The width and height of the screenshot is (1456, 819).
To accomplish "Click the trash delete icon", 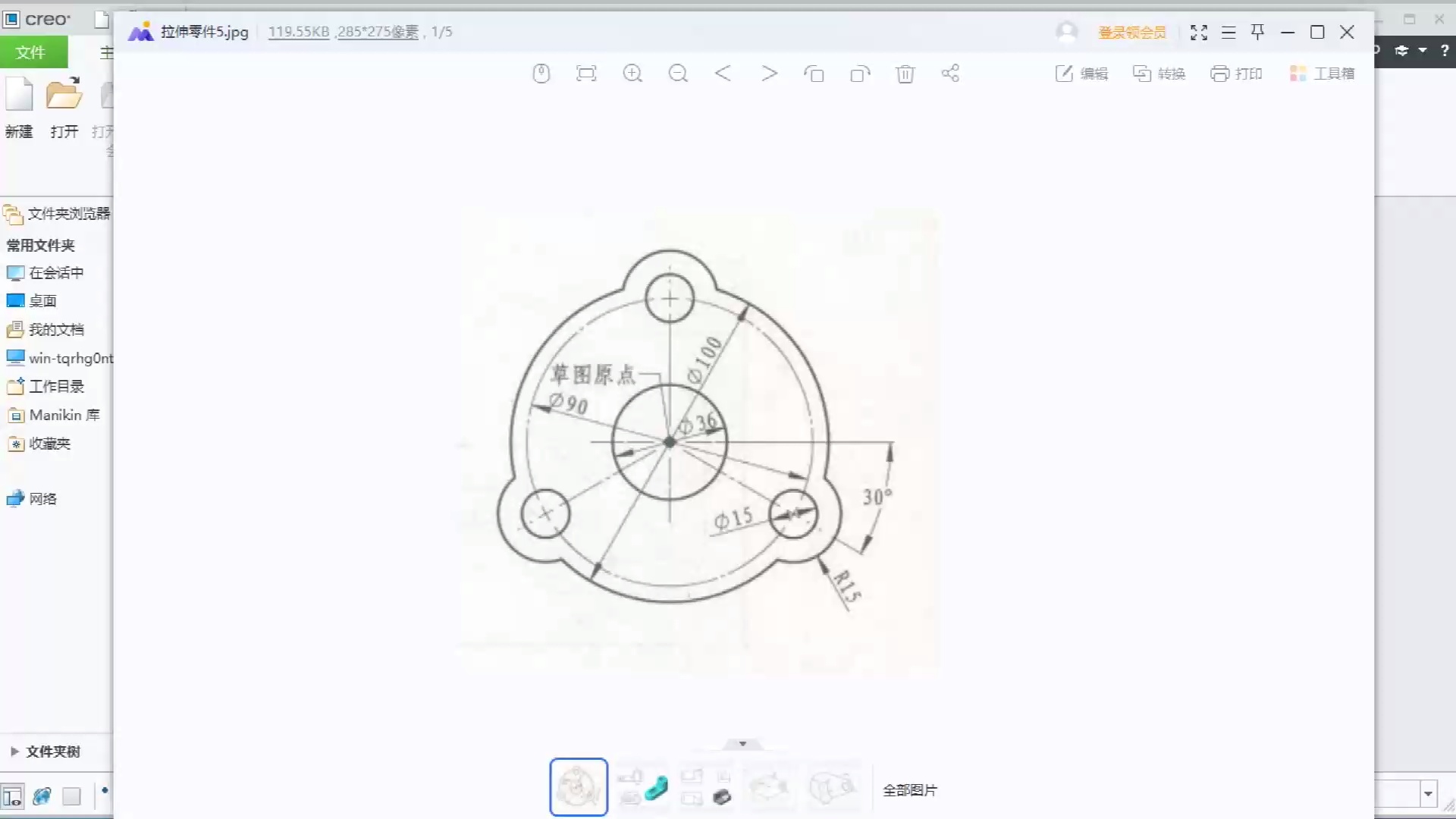I will (905, 74).
